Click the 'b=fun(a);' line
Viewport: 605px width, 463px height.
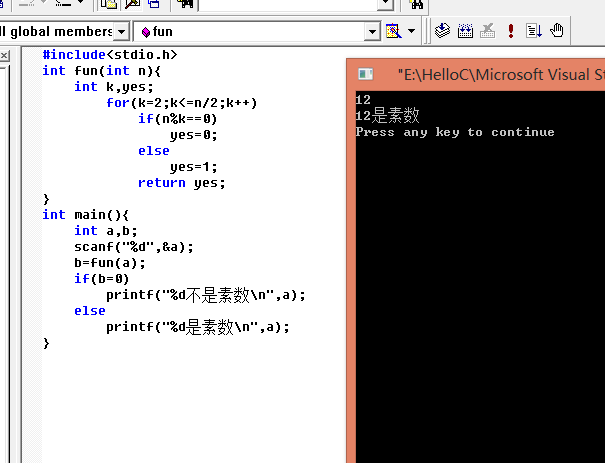(x=110, y=263)
